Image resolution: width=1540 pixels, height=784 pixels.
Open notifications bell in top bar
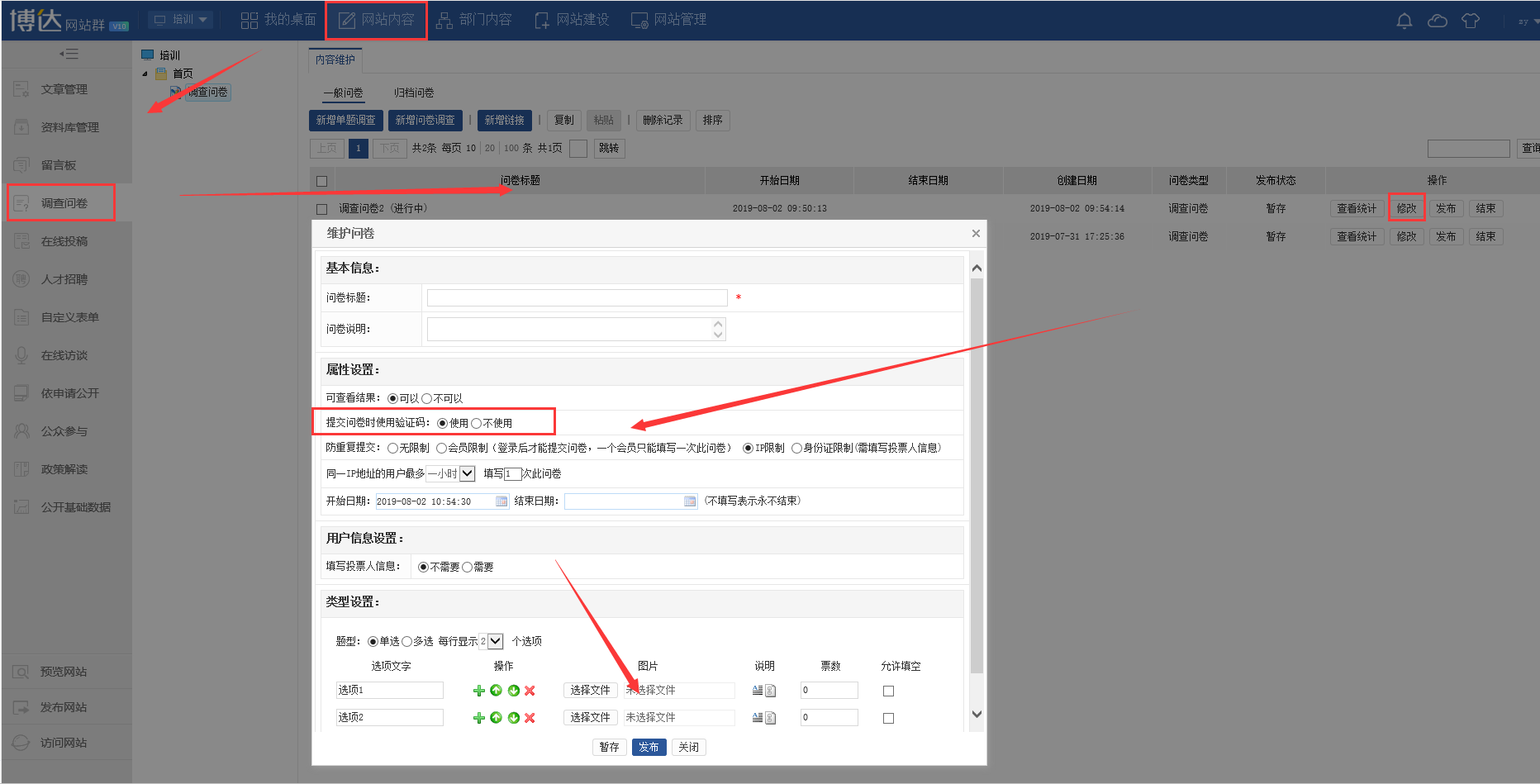1404,21
